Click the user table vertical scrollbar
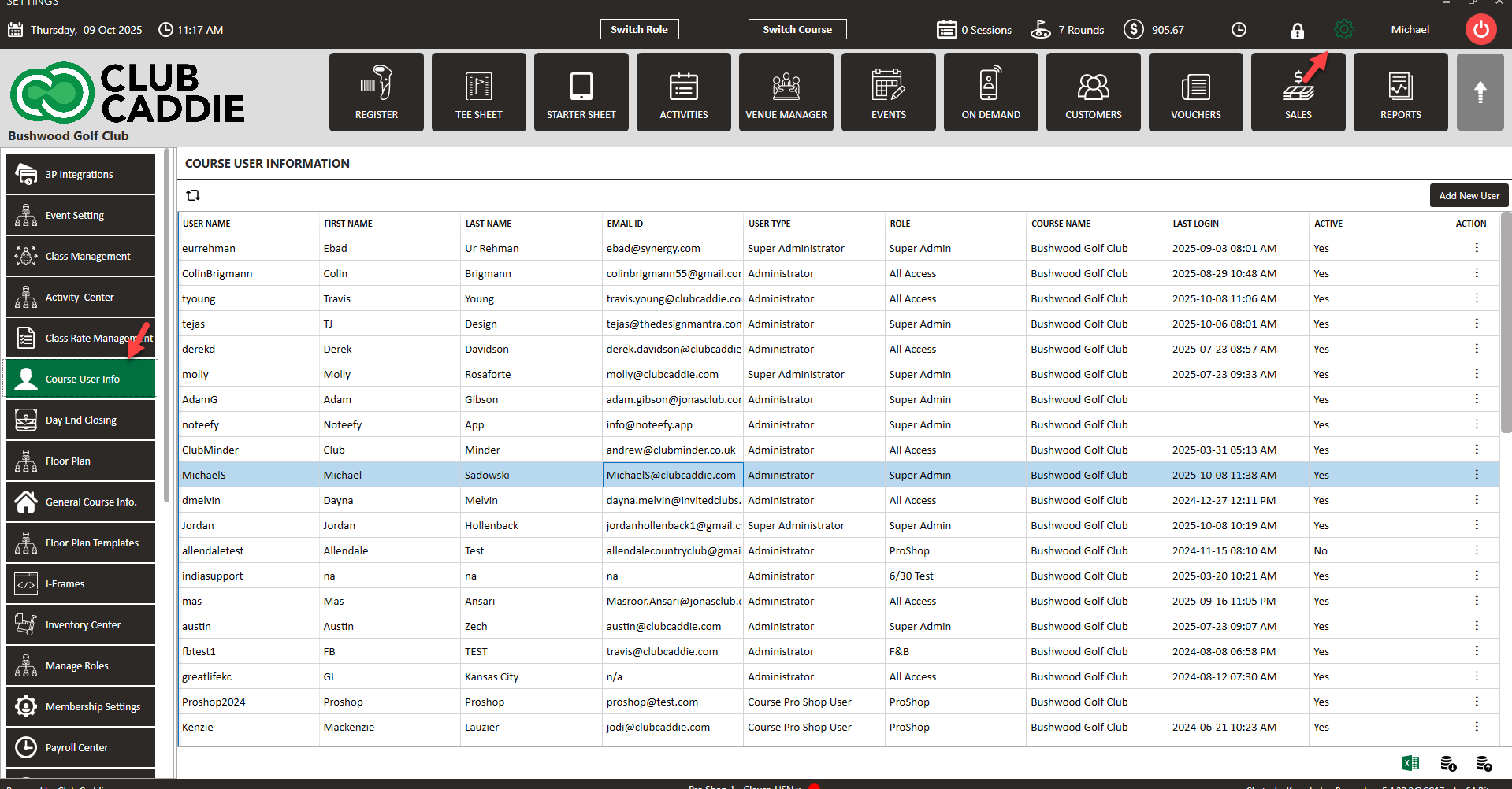The height and width of the screenshot is (789, 1512). pos(1506,323)
